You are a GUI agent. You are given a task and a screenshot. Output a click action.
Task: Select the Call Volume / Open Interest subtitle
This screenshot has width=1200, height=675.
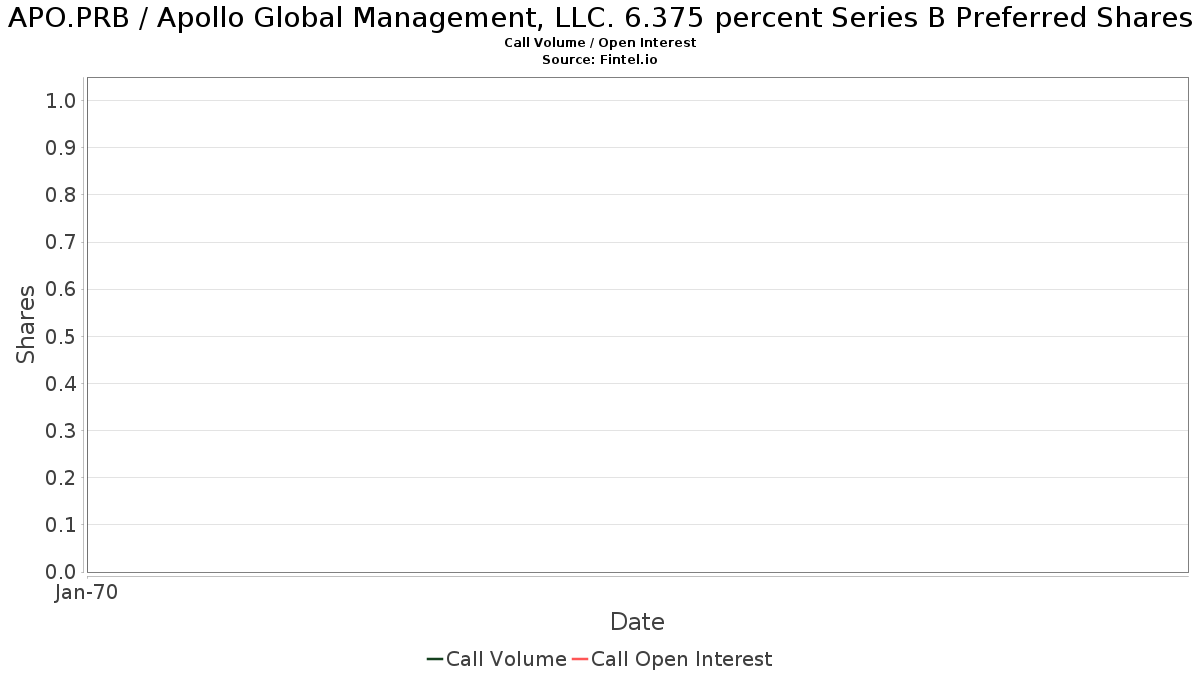pyautogui.click(x=600, y=43)
